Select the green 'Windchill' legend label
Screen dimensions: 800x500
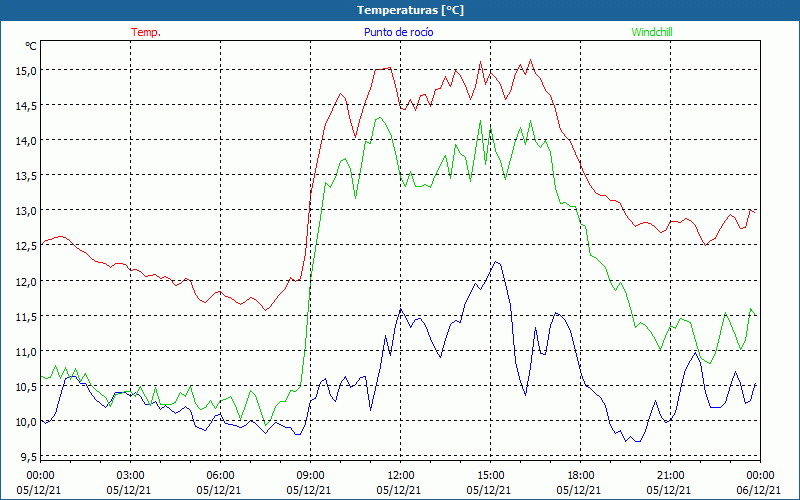[x=652, y=32]
